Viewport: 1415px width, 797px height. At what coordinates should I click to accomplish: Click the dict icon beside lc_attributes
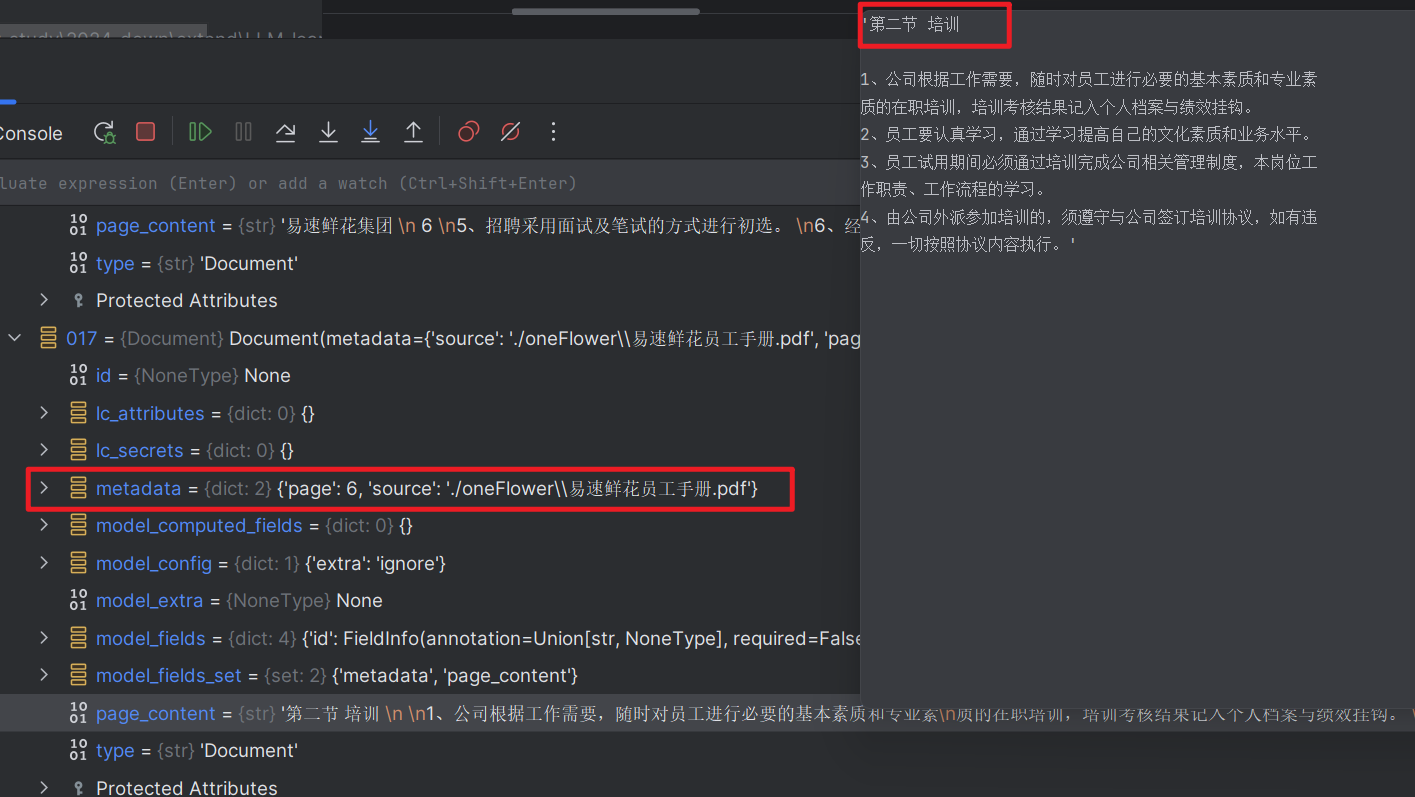[x=78, y=413]
